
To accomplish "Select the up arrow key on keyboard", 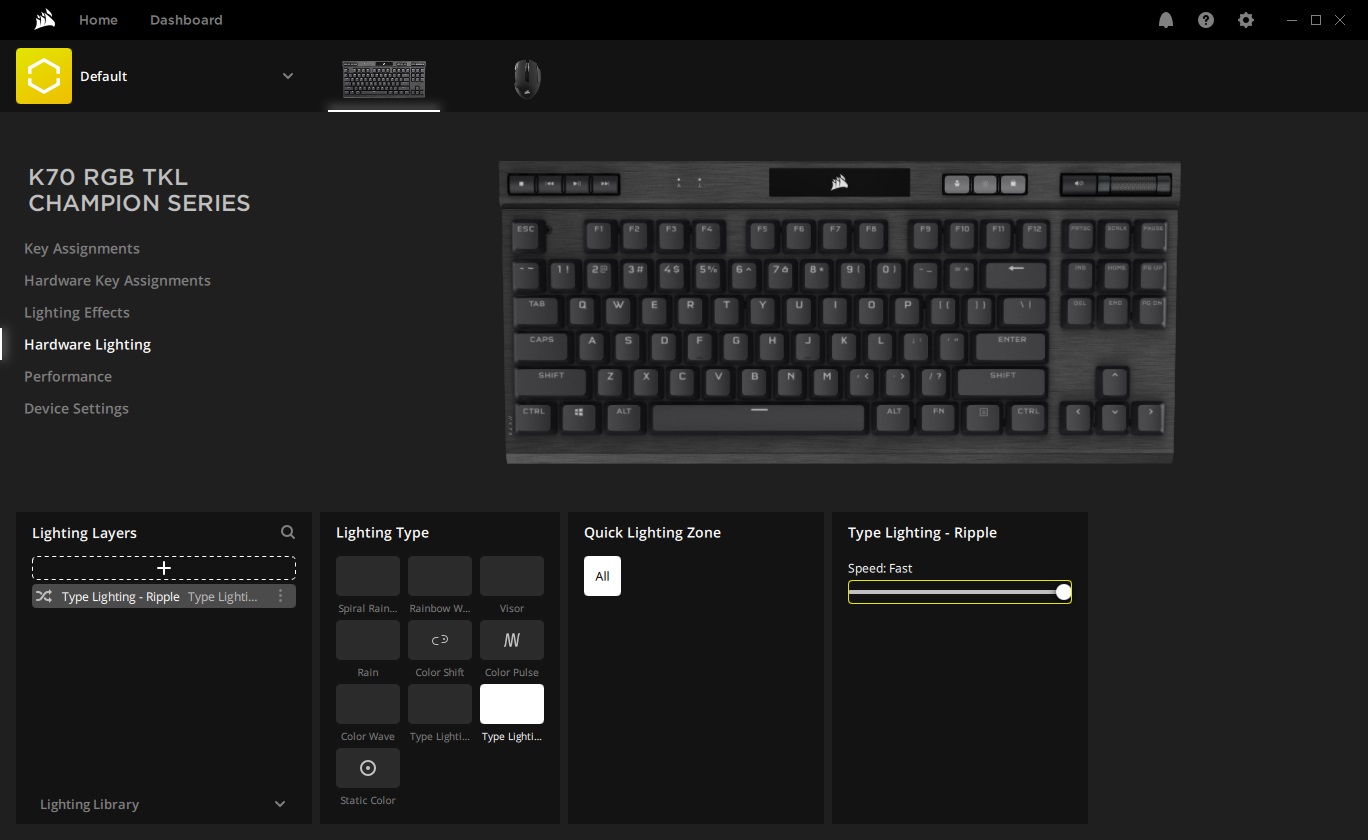I will tap(1113, 381).
